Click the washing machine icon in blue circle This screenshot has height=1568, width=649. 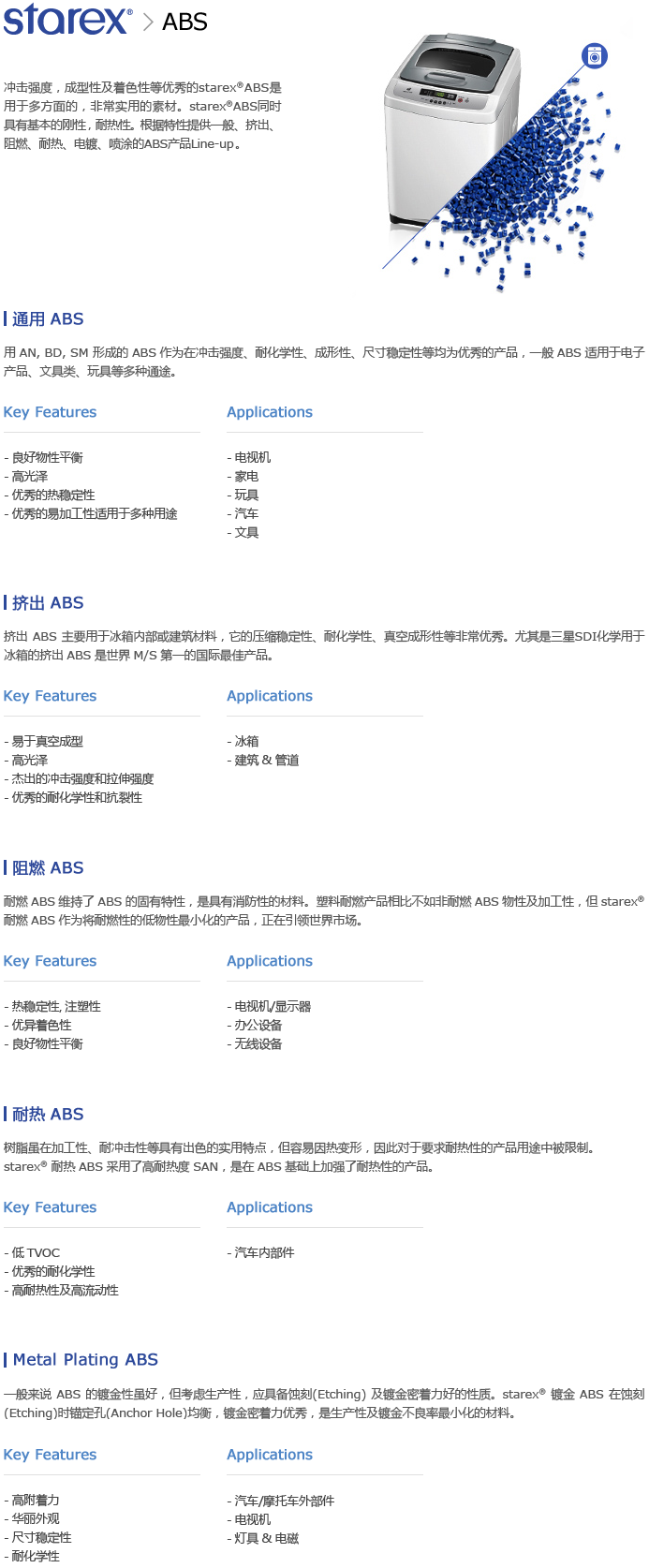pyautogui.click(x=594, y=56)
